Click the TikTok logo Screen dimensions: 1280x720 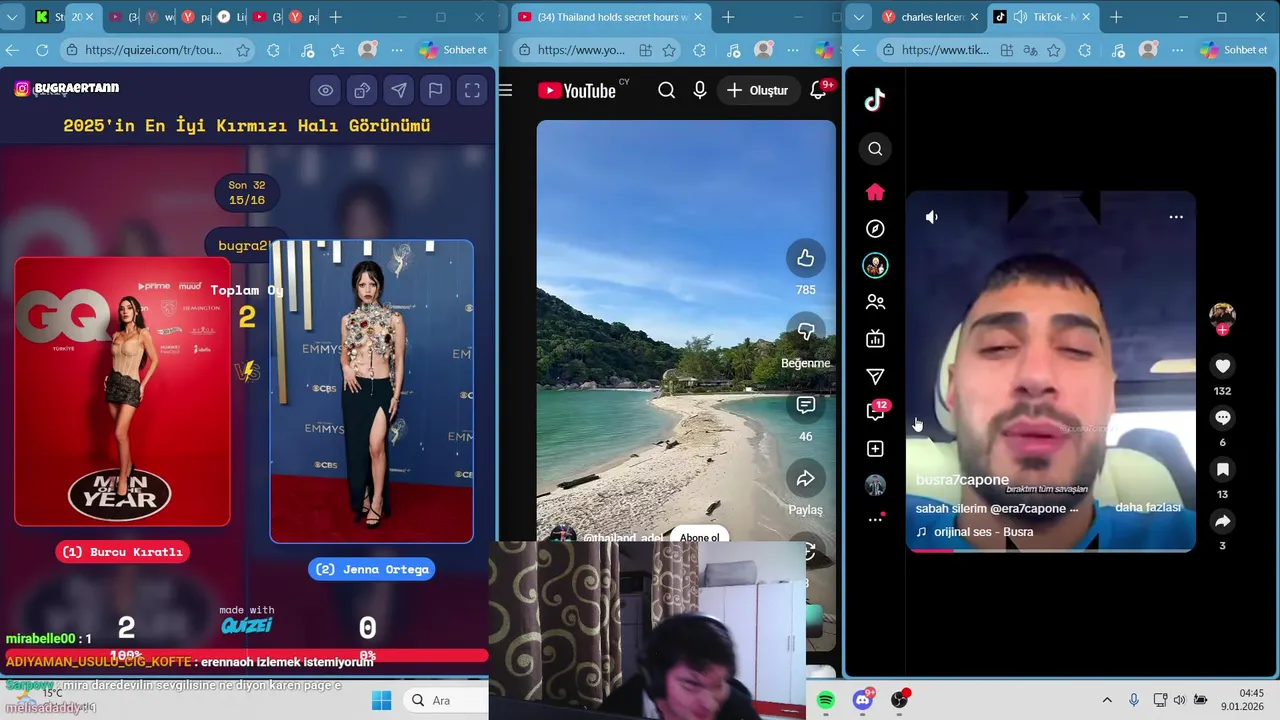875,100
